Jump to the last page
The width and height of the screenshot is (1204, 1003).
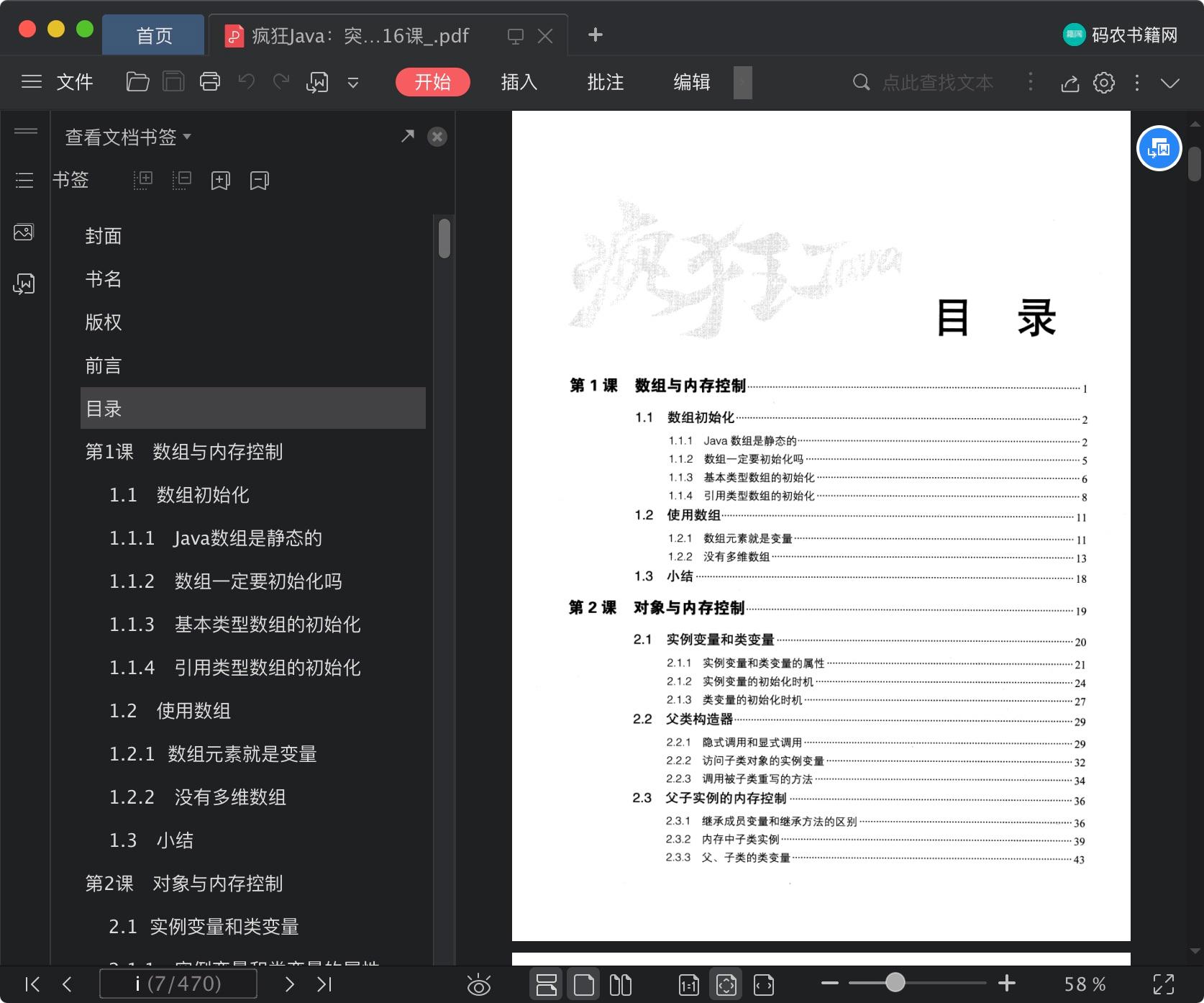pos(324,984)
